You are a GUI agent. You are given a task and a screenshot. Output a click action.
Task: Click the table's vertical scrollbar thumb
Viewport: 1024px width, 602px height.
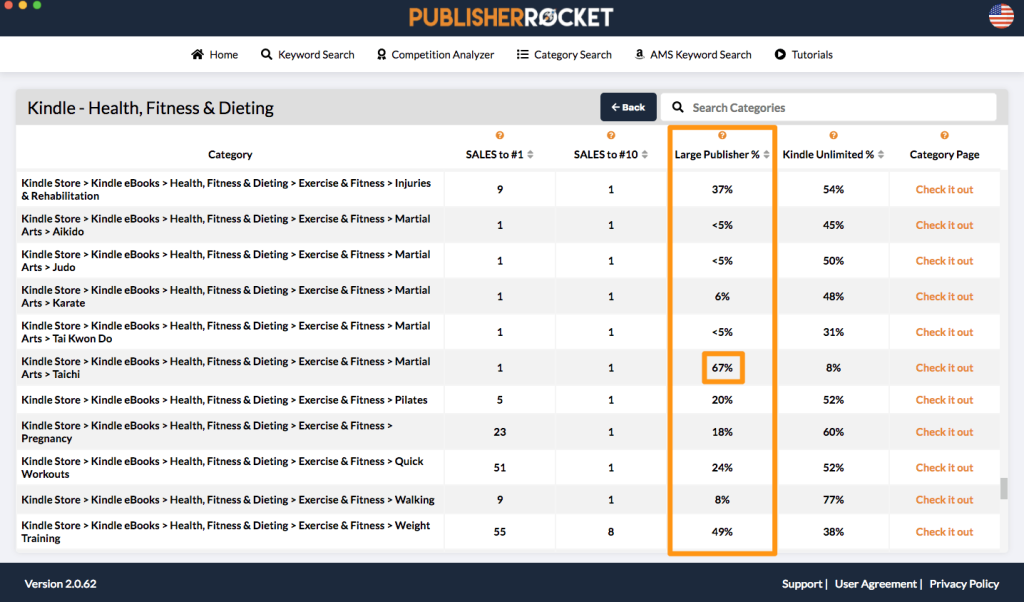click(x=1004, y=488)
